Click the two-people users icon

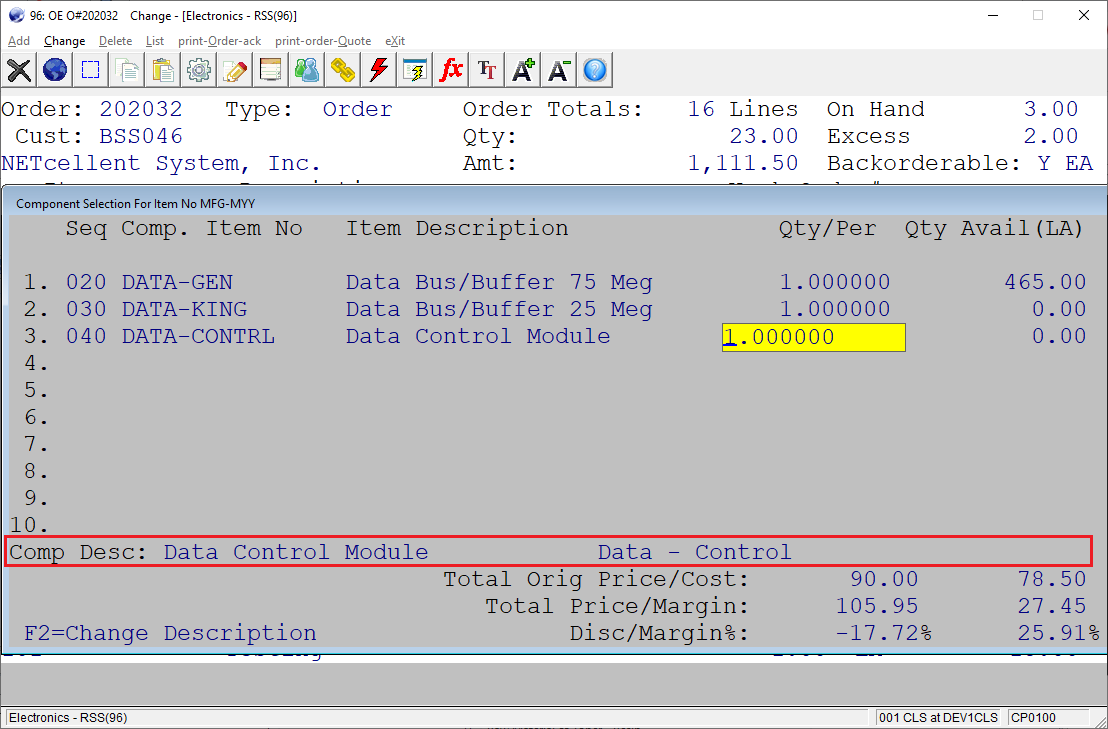(307, 70)
